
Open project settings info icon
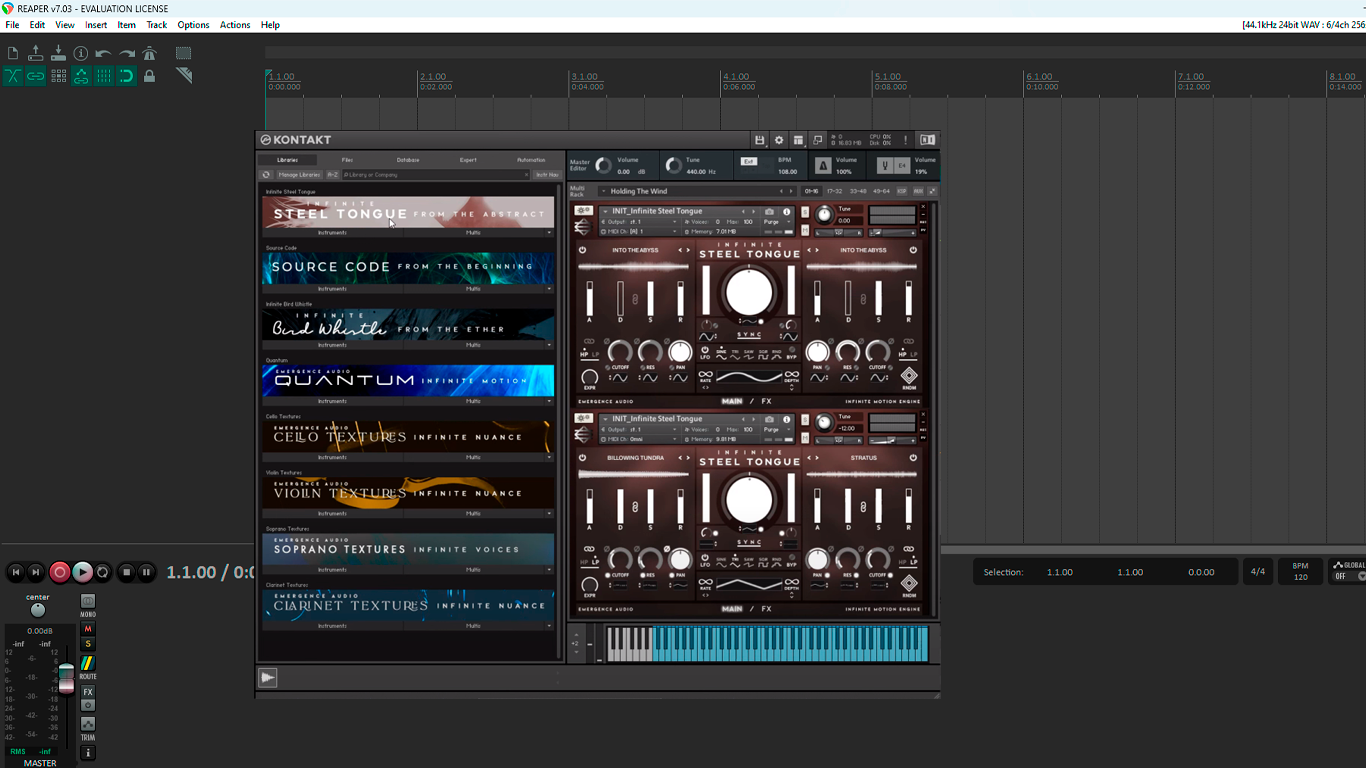click(81, 54)
